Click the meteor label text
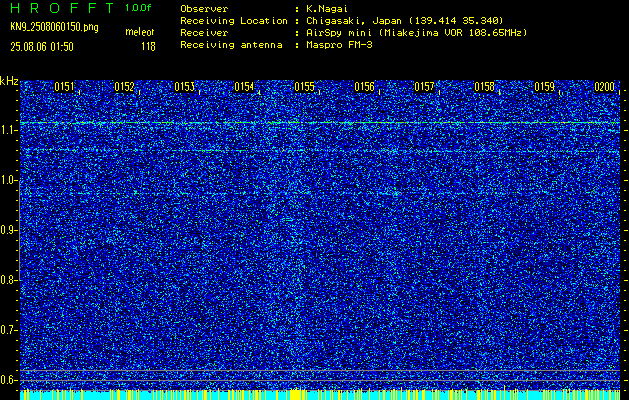 [140, 32]
